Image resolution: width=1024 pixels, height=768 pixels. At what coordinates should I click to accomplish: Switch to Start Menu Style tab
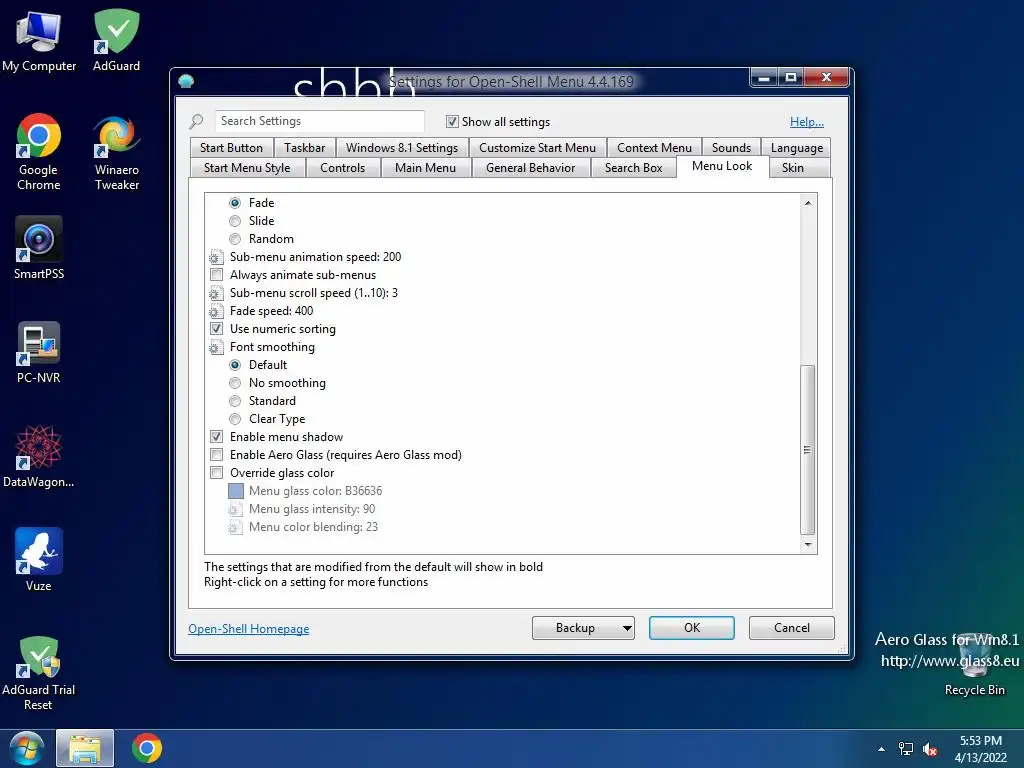click(247, 168)
